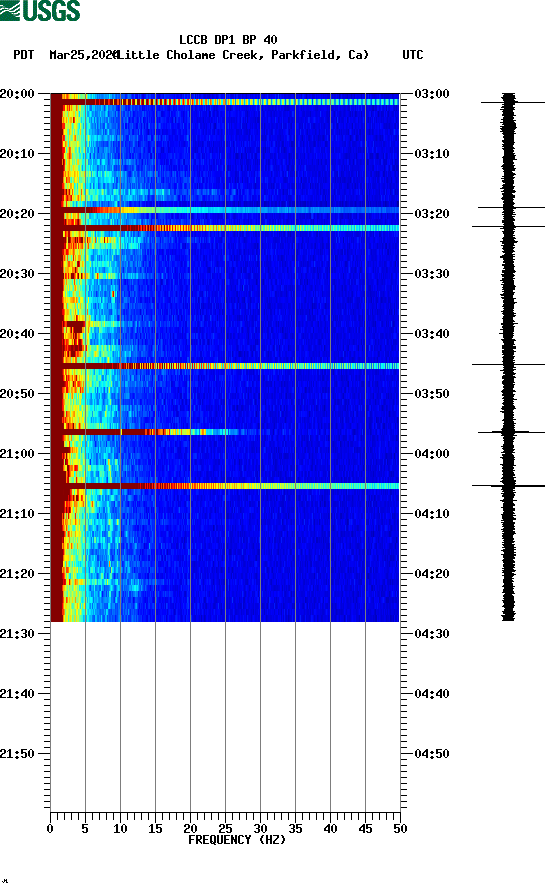Click the 'PDT' time zone label
This screenshot has height=892, width=552.
tap(24, 55)
